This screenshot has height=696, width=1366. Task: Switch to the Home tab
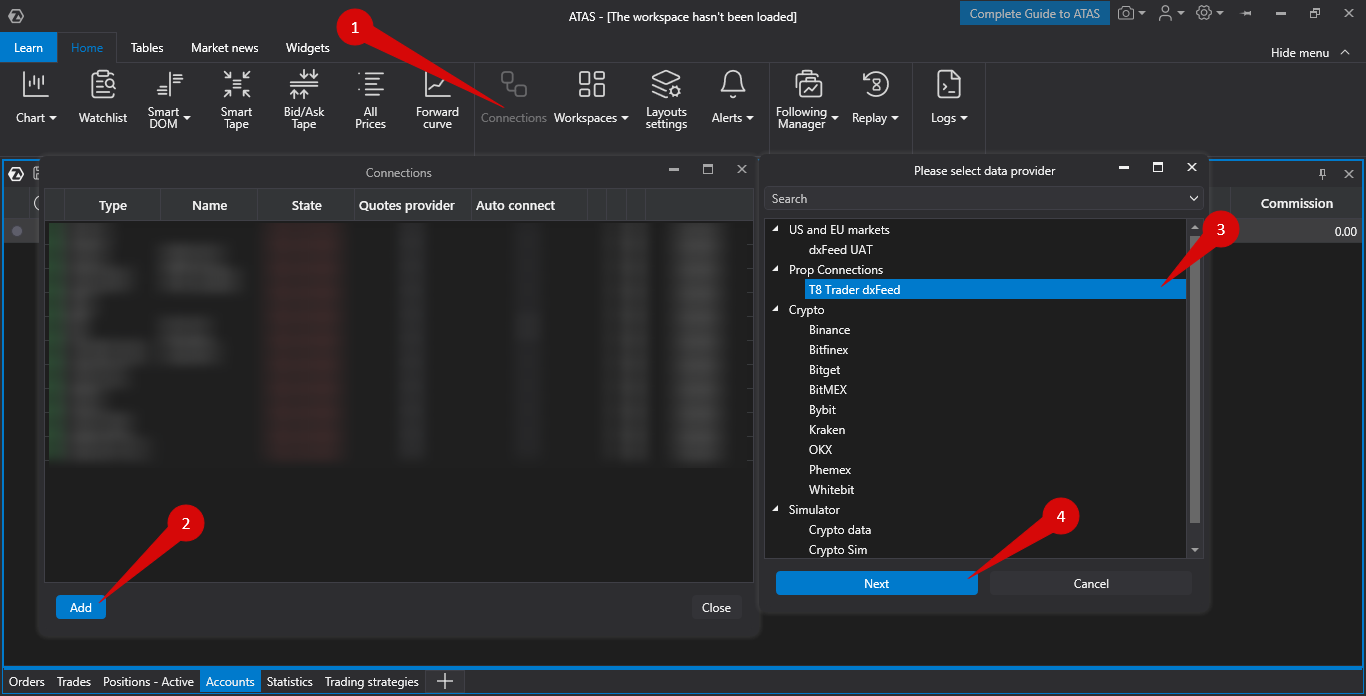tap(87, 47)
